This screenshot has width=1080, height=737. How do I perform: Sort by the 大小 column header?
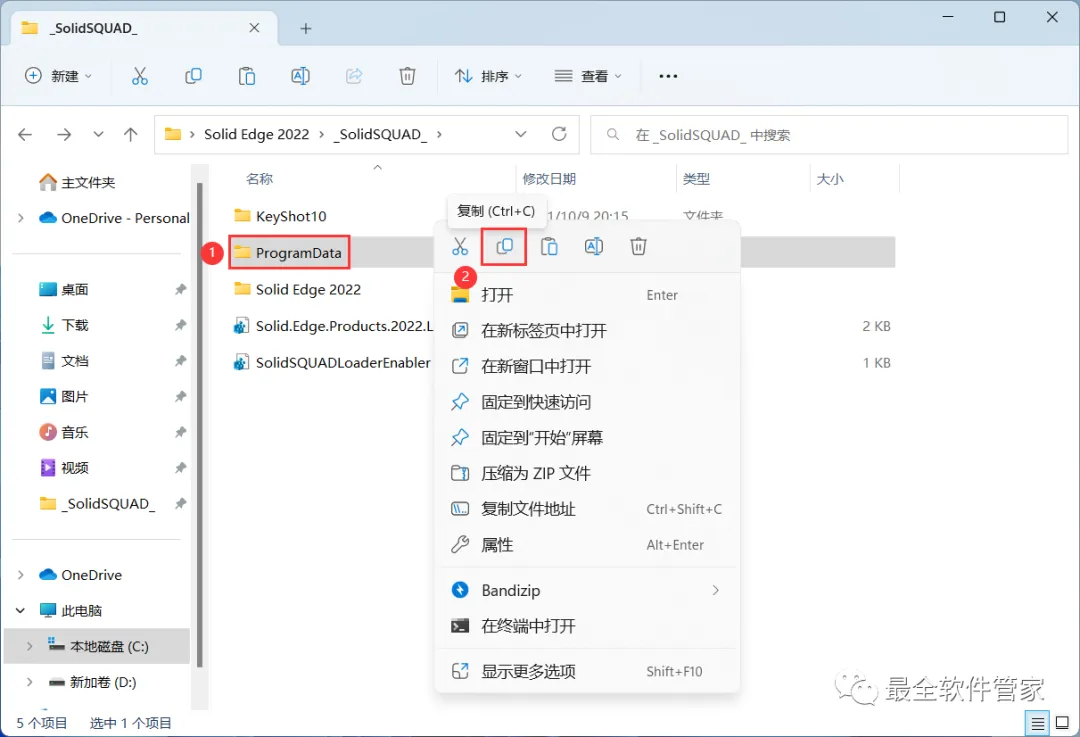[x=829, y=179]
